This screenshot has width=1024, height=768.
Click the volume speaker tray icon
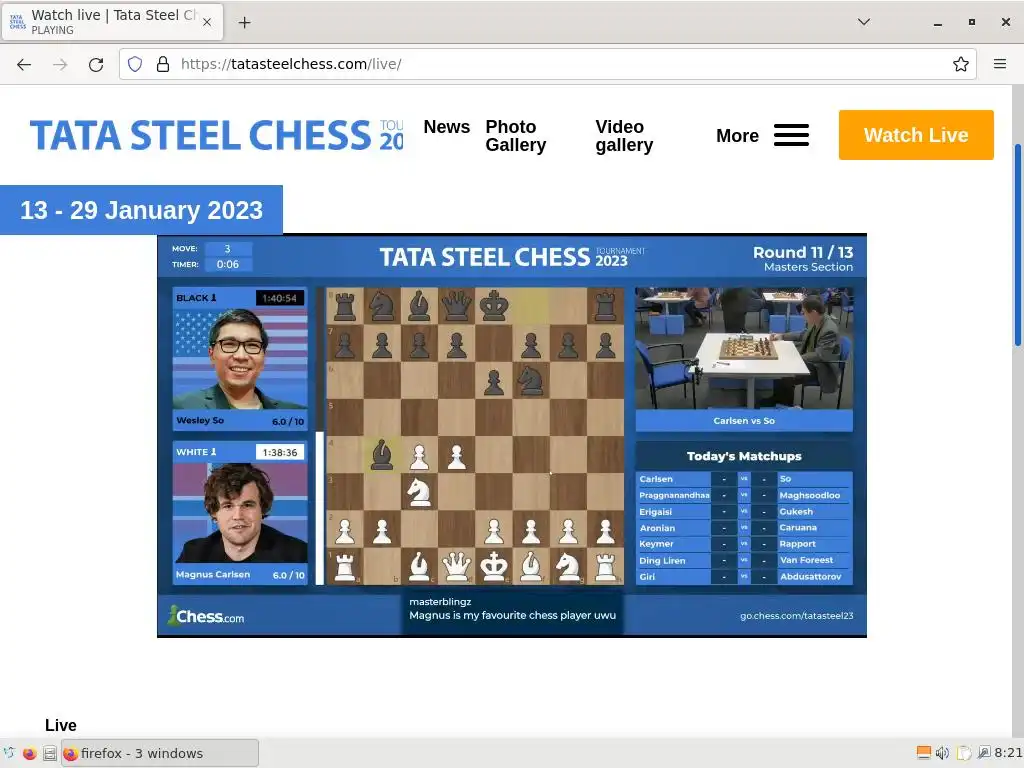coord(942,754)
